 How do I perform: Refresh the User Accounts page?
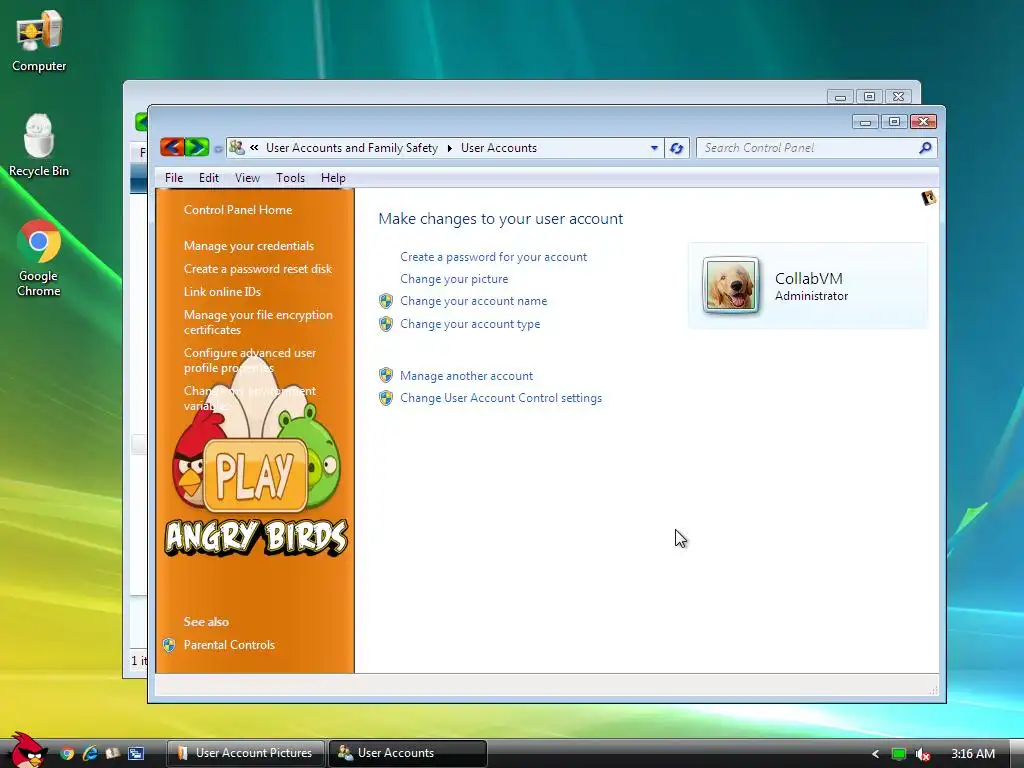point(677,148)
